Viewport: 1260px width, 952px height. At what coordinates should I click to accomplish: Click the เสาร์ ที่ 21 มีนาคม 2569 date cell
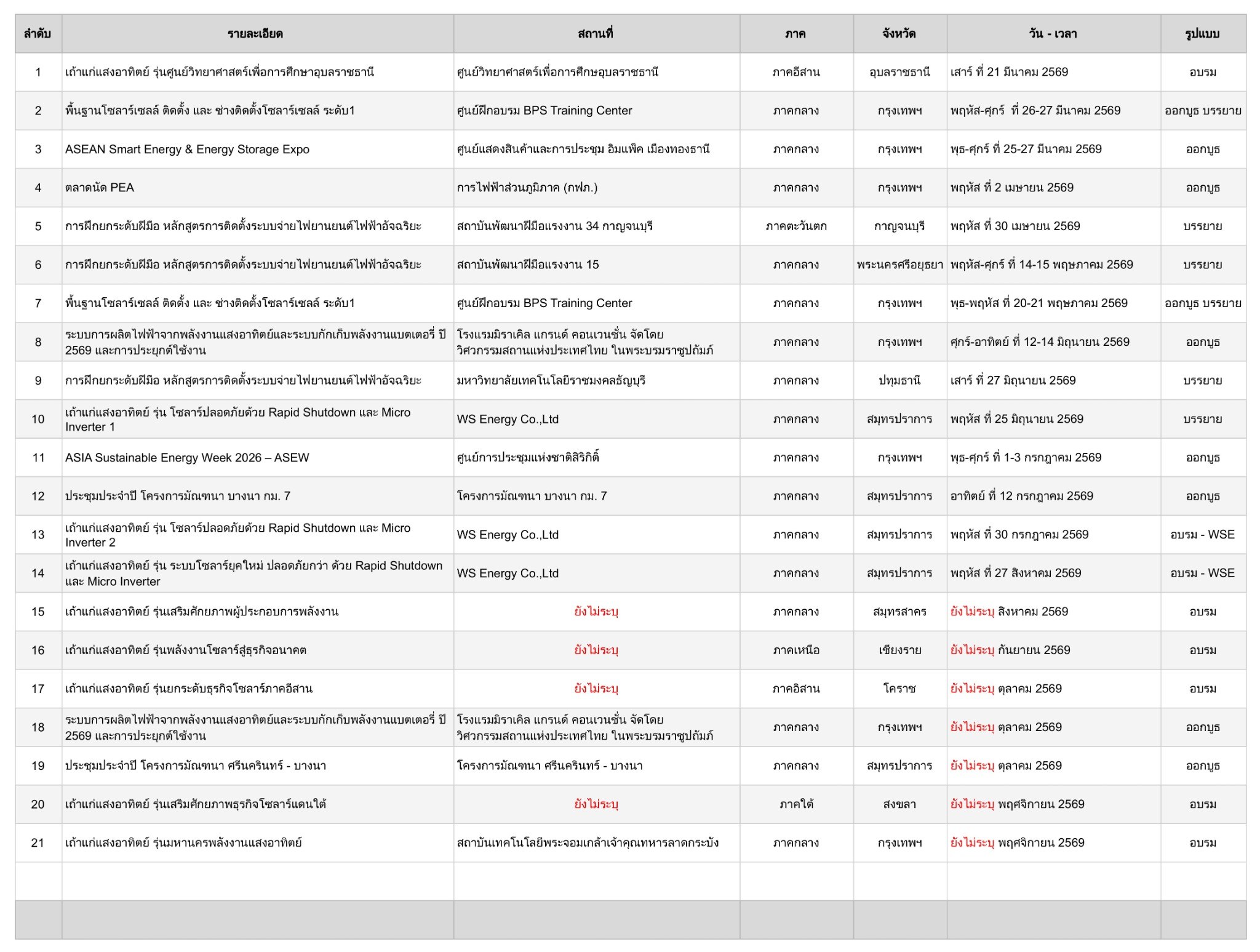click(x=1054, y=72)
